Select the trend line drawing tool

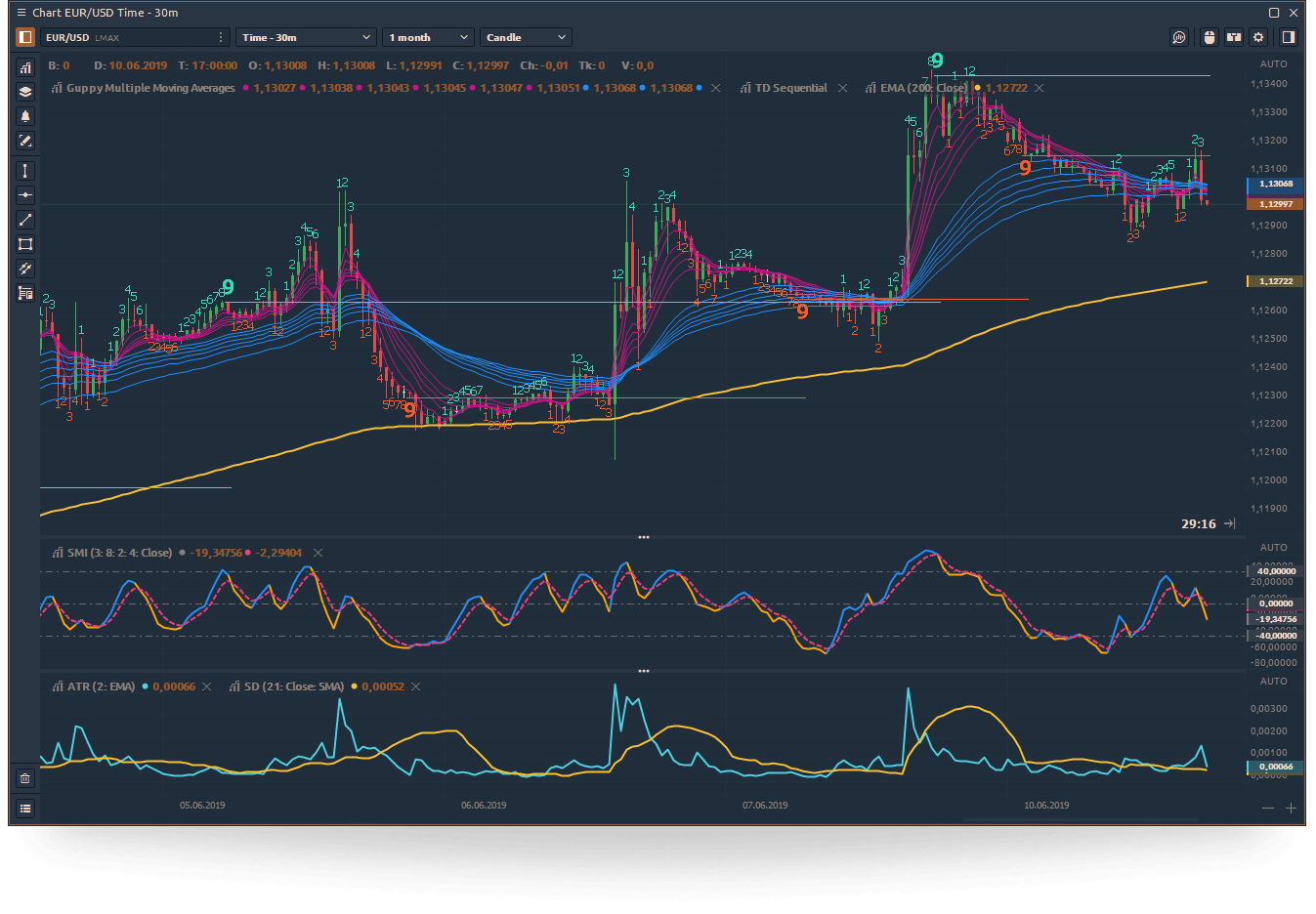[25, 220]
